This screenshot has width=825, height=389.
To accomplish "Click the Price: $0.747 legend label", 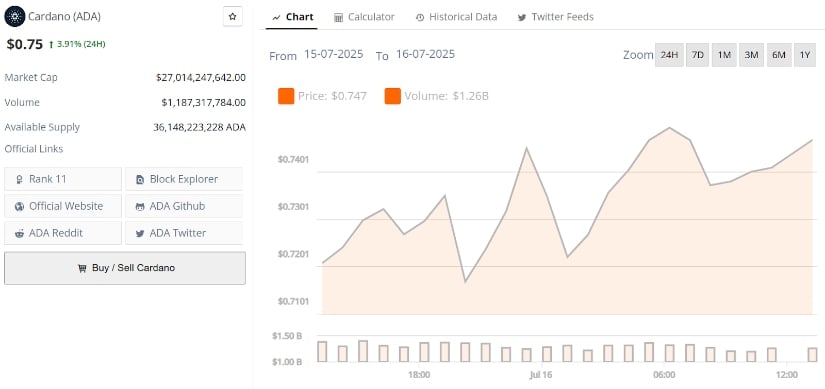I will coord(332,96).
